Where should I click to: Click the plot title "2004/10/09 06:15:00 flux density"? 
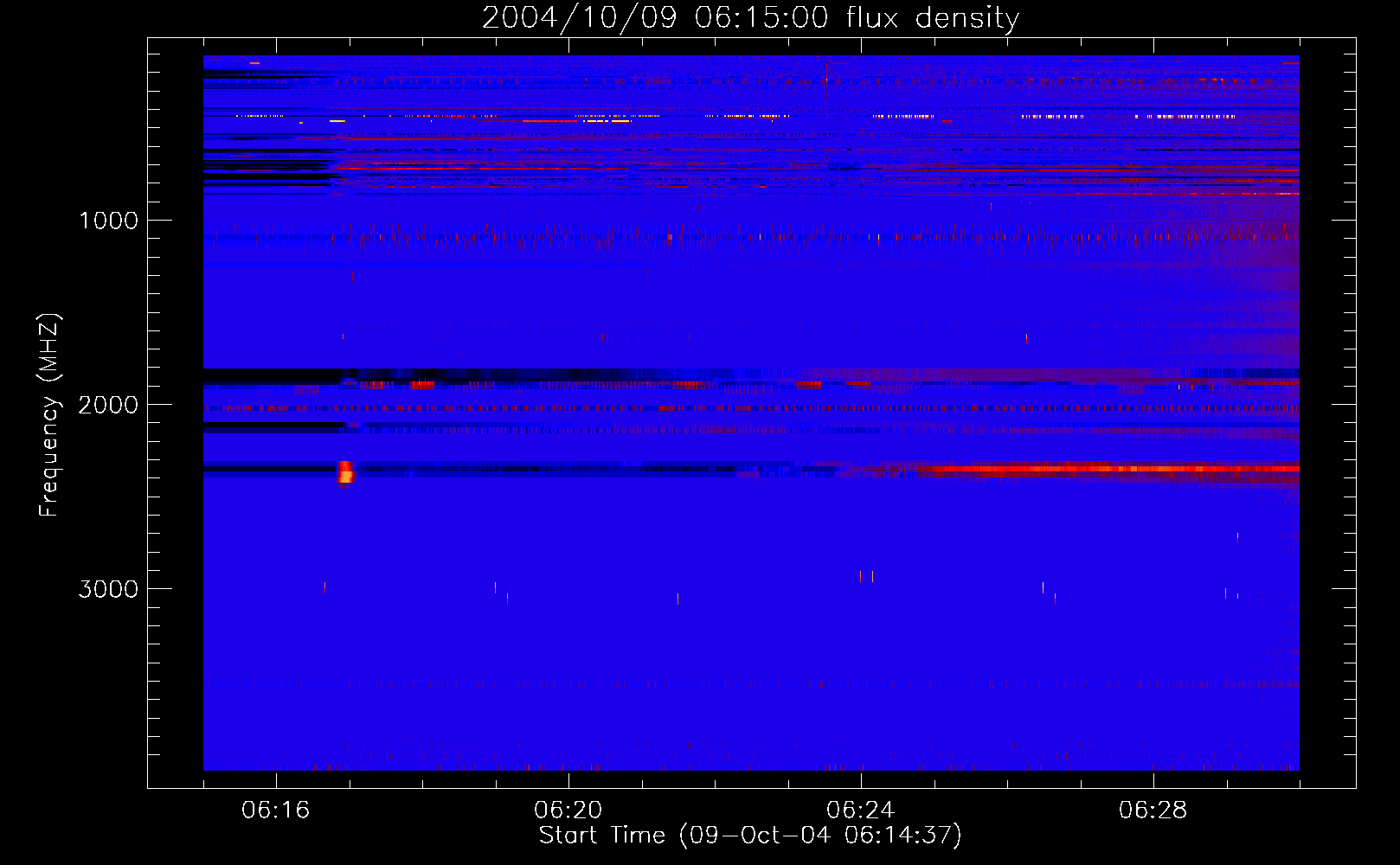coord(750,17)
